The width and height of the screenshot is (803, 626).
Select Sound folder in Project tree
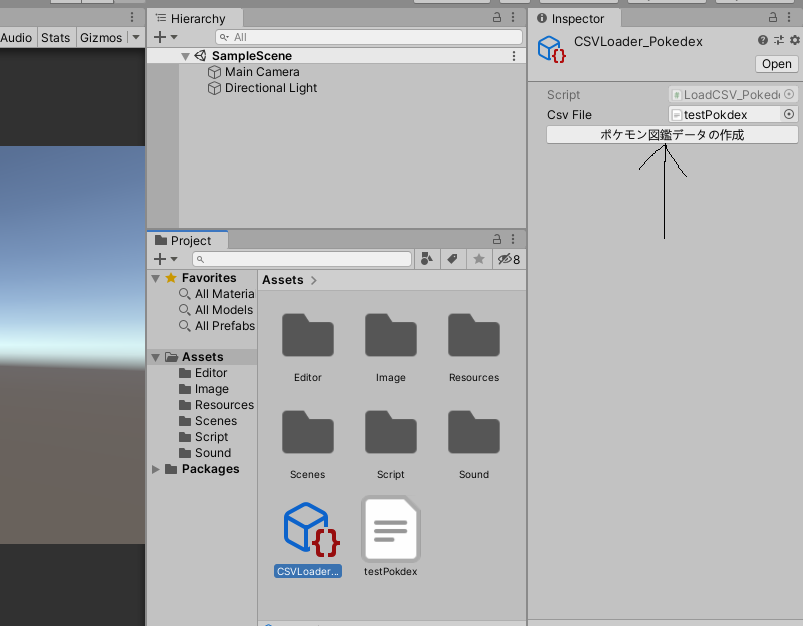tap(205, 452)
